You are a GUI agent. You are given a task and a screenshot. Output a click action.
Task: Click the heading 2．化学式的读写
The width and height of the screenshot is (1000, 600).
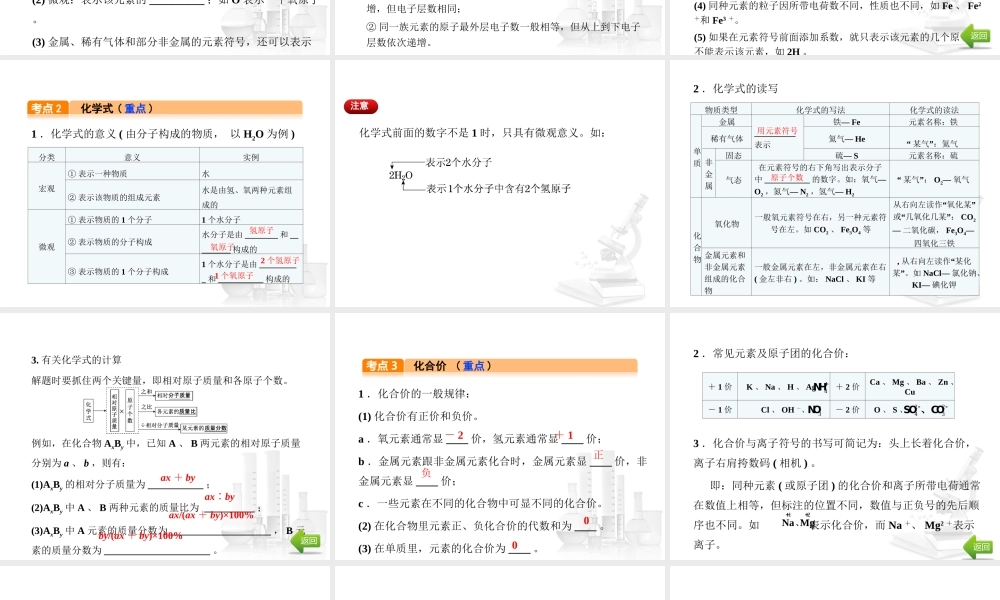click(735, 89)
